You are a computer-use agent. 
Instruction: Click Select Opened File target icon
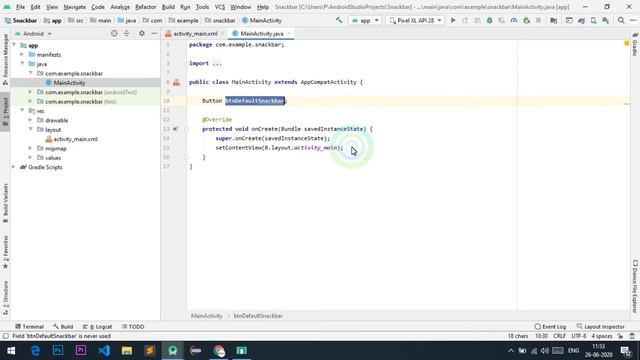[x=114, y=33]
